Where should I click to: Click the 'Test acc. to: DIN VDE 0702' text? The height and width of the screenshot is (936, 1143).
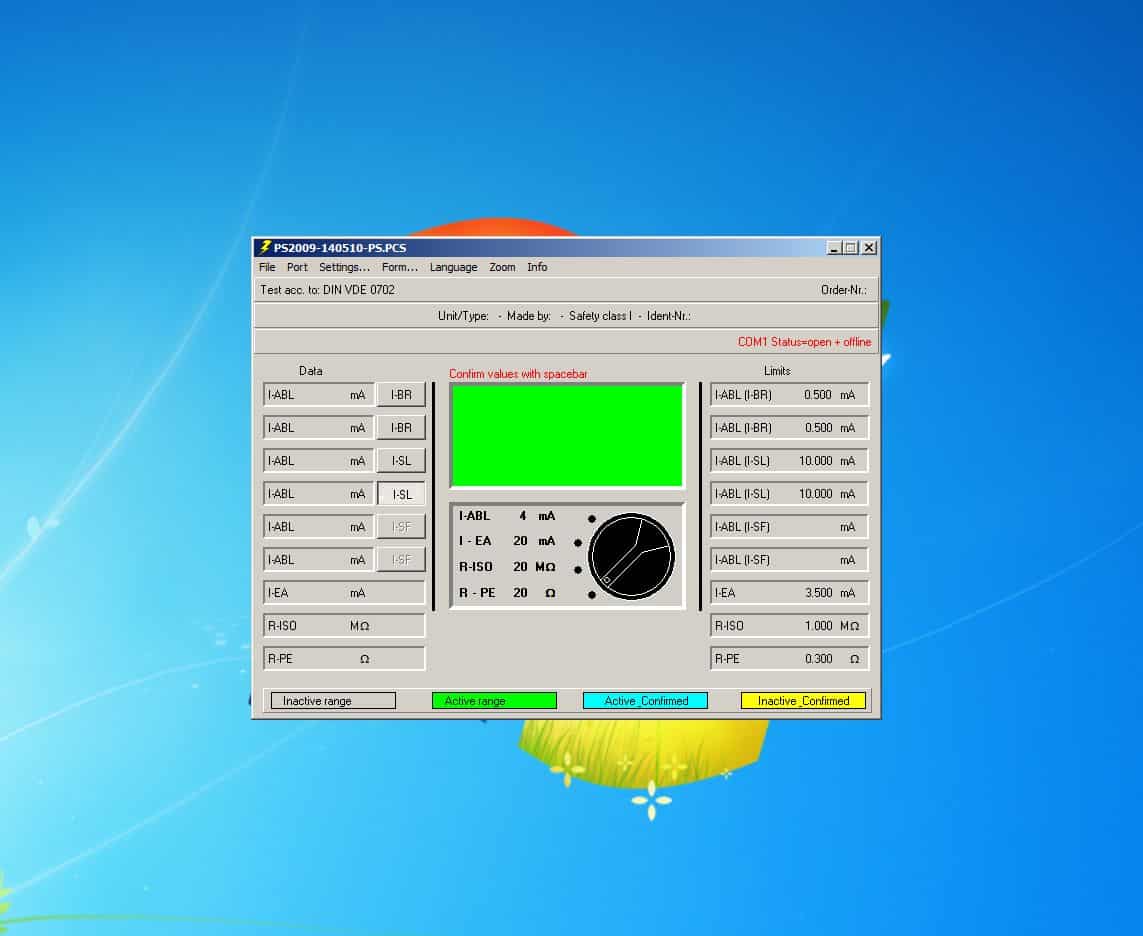coord(327,289)
